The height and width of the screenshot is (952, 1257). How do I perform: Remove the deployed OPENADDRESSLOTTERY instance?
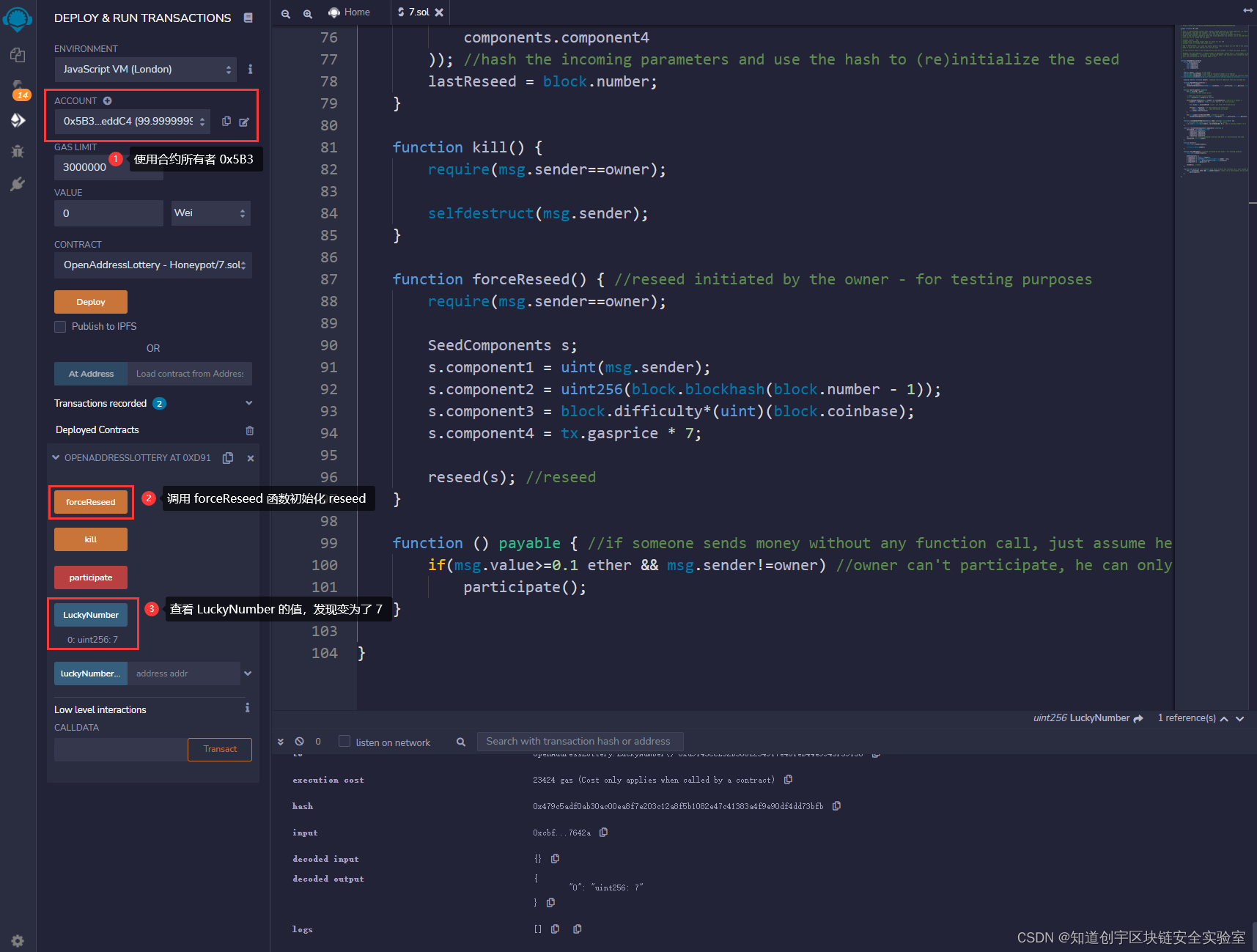251,458
